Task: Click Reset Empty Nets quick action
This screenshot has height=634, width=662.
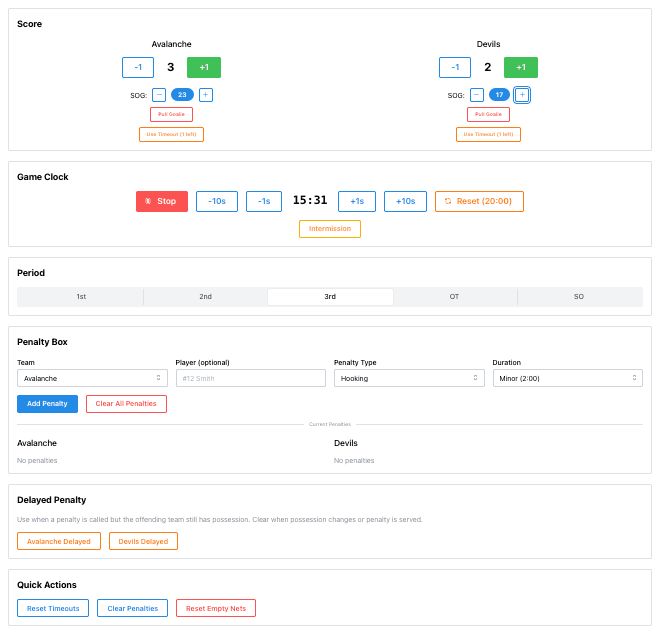Action: [216, 608]
